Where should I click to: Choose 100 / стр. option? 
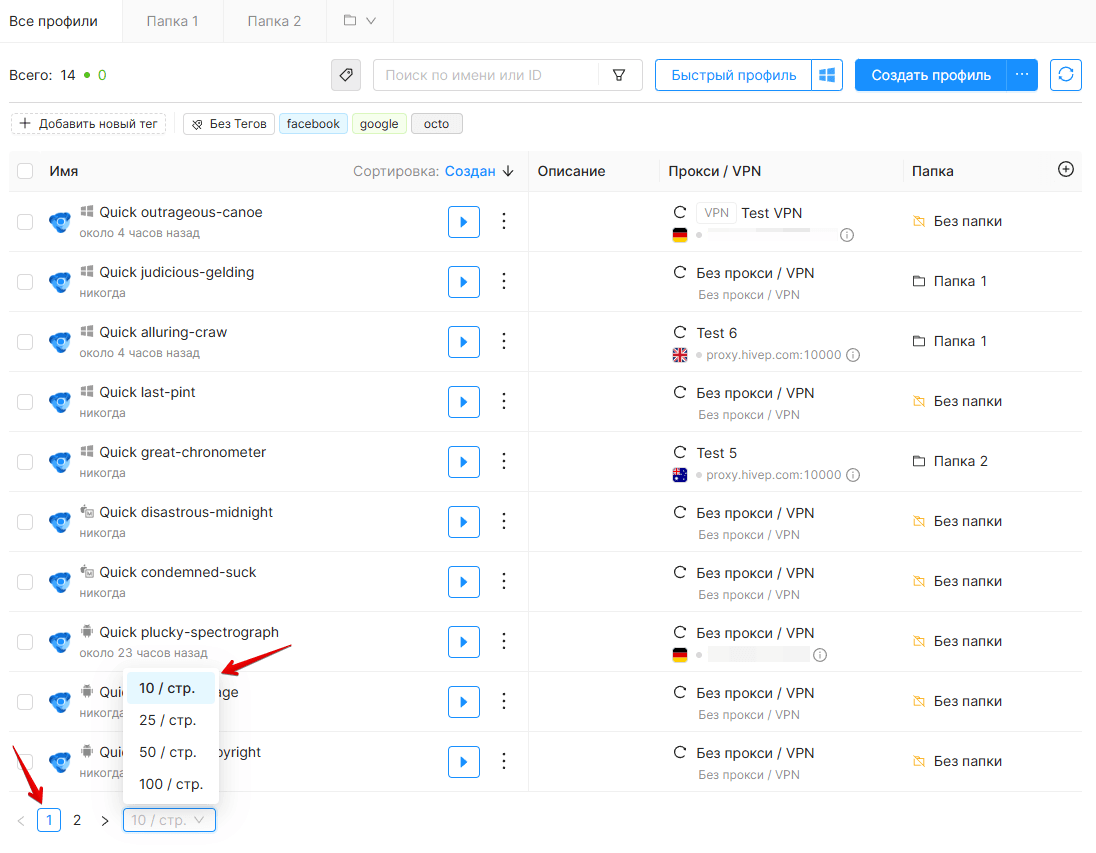171,784
